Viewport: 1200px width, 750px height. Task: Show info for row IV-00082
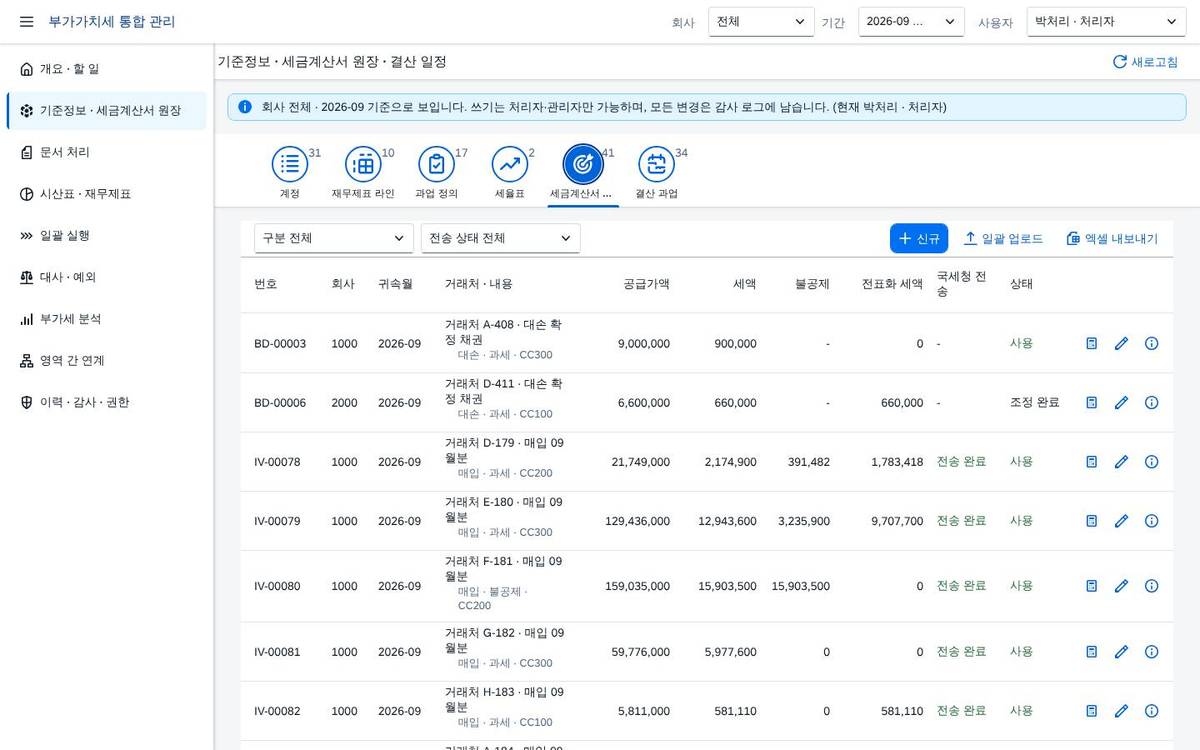click(1151, 711)
